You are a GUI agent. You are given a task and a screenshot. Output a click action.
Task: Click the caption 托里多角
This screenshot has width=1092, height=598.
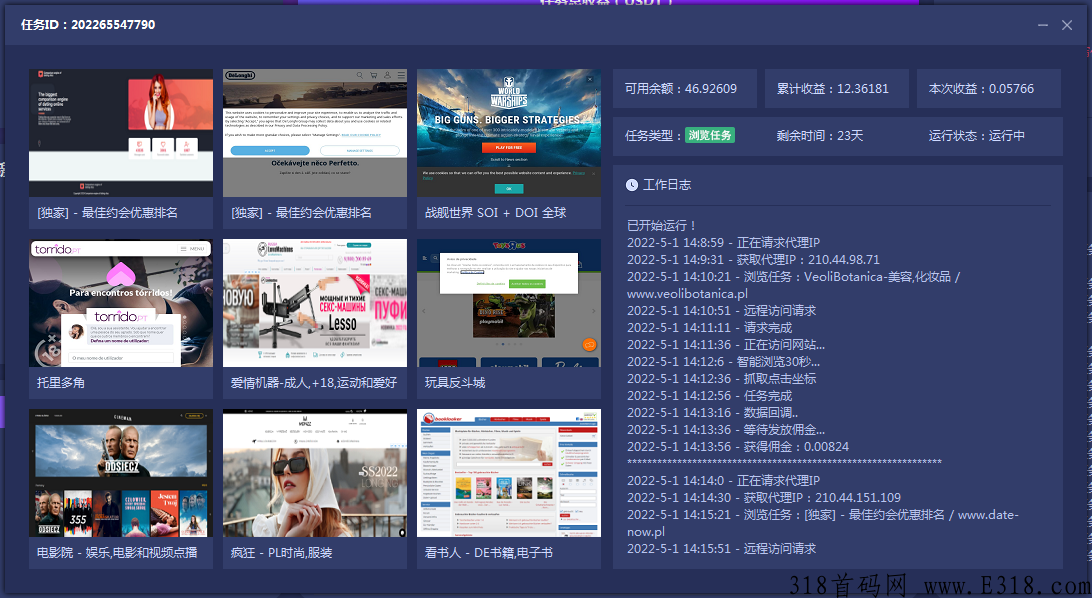[x=61, y=383]
